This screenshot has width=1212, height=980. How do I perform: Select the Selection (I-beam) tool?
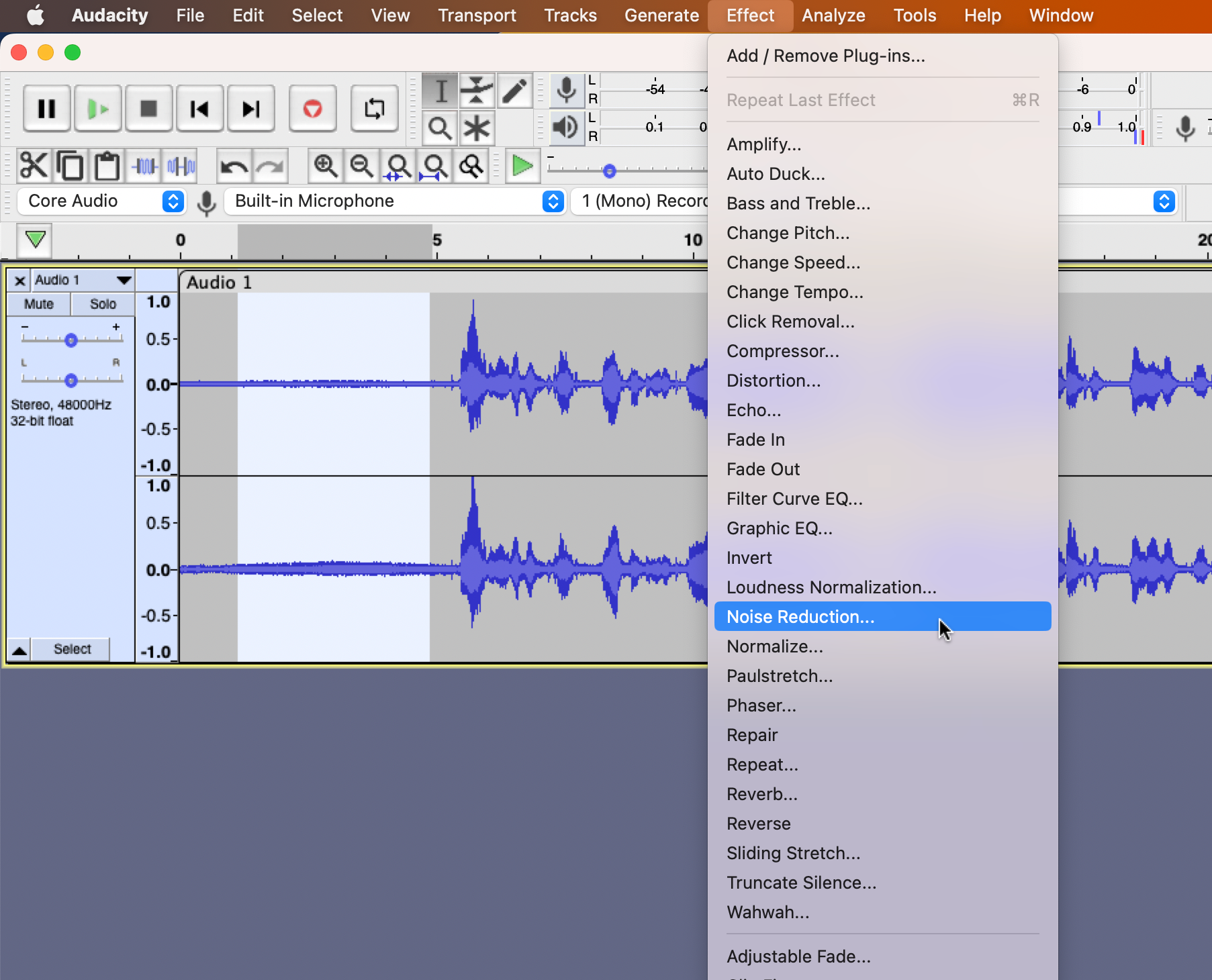coord(440,91)
